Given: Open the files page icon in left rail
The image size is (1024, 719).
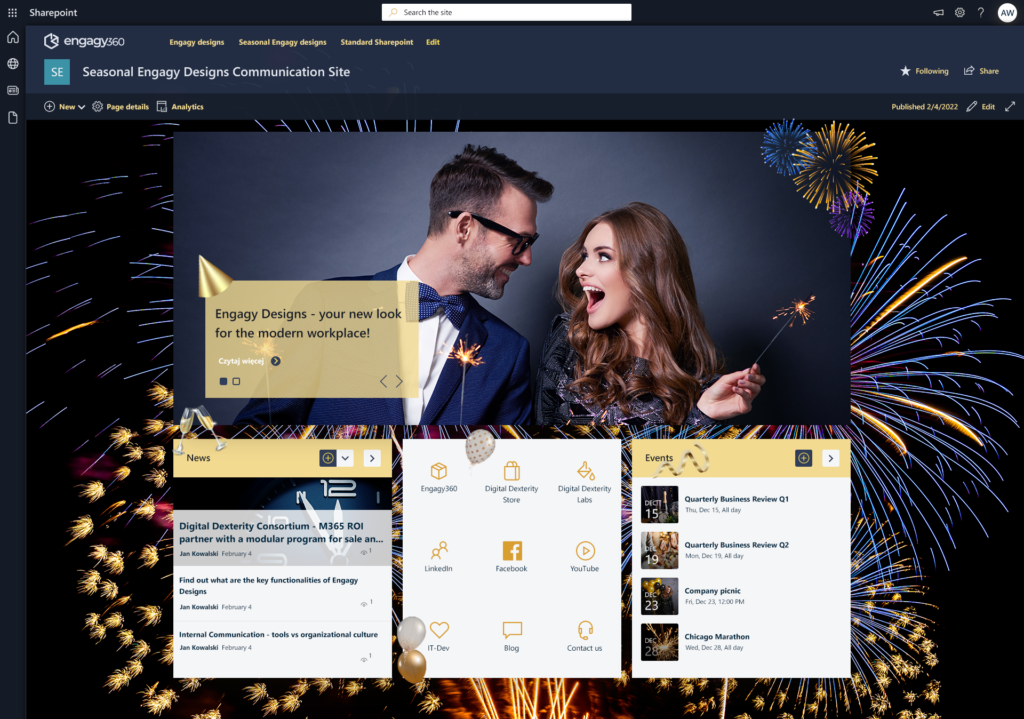Looking at the screenshot, I should click(13, 118).
